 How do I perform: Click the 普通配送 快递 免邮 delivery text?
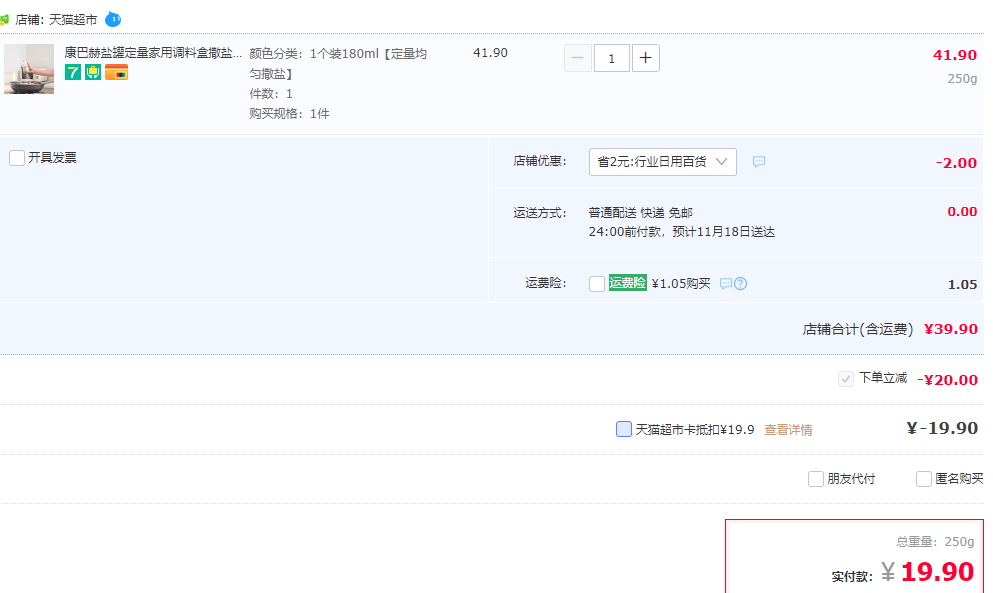pyautogui.click(x=641, y=212)
